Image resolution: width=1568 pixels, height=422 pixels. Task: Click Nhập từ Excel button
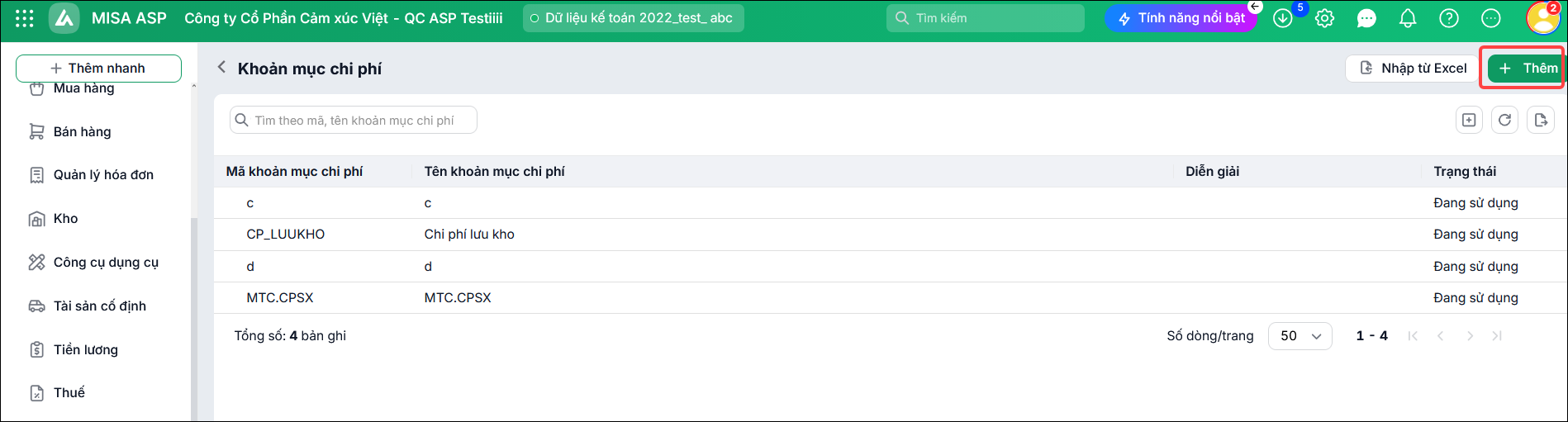click(1413, 68)
